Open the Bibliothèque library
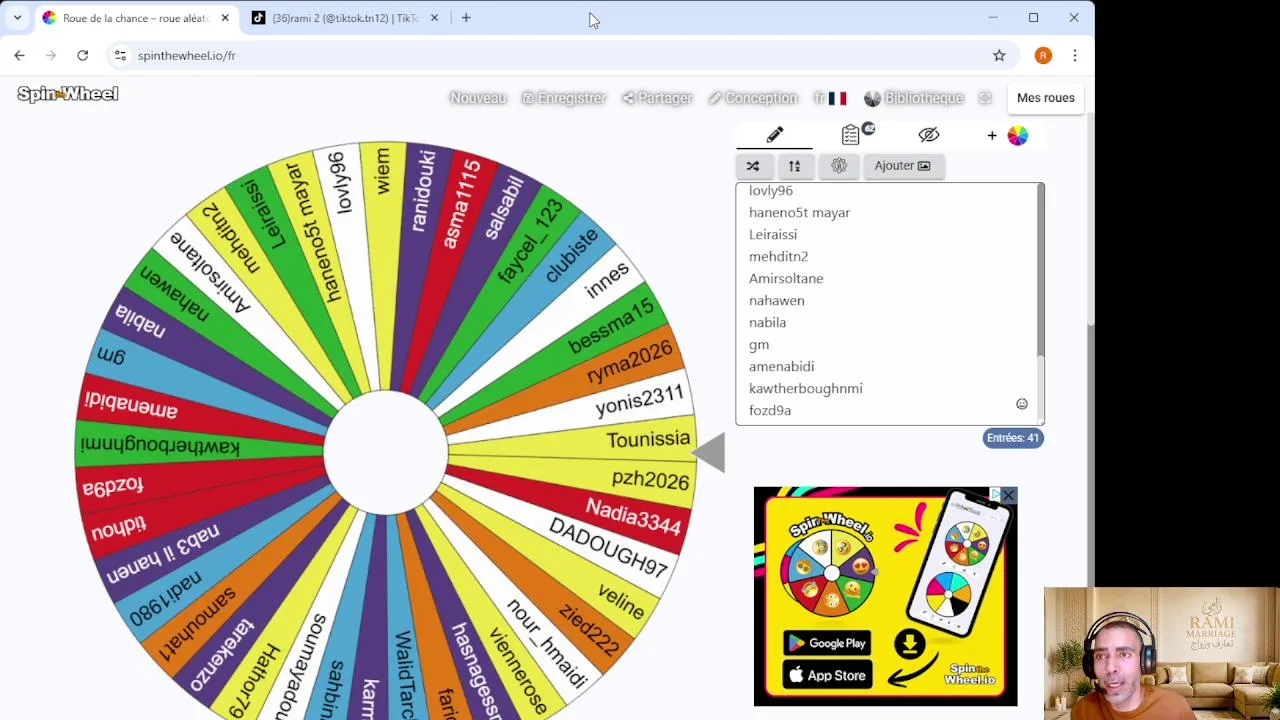The height and width of the screenshot is (720, 1280). (914, 98)
